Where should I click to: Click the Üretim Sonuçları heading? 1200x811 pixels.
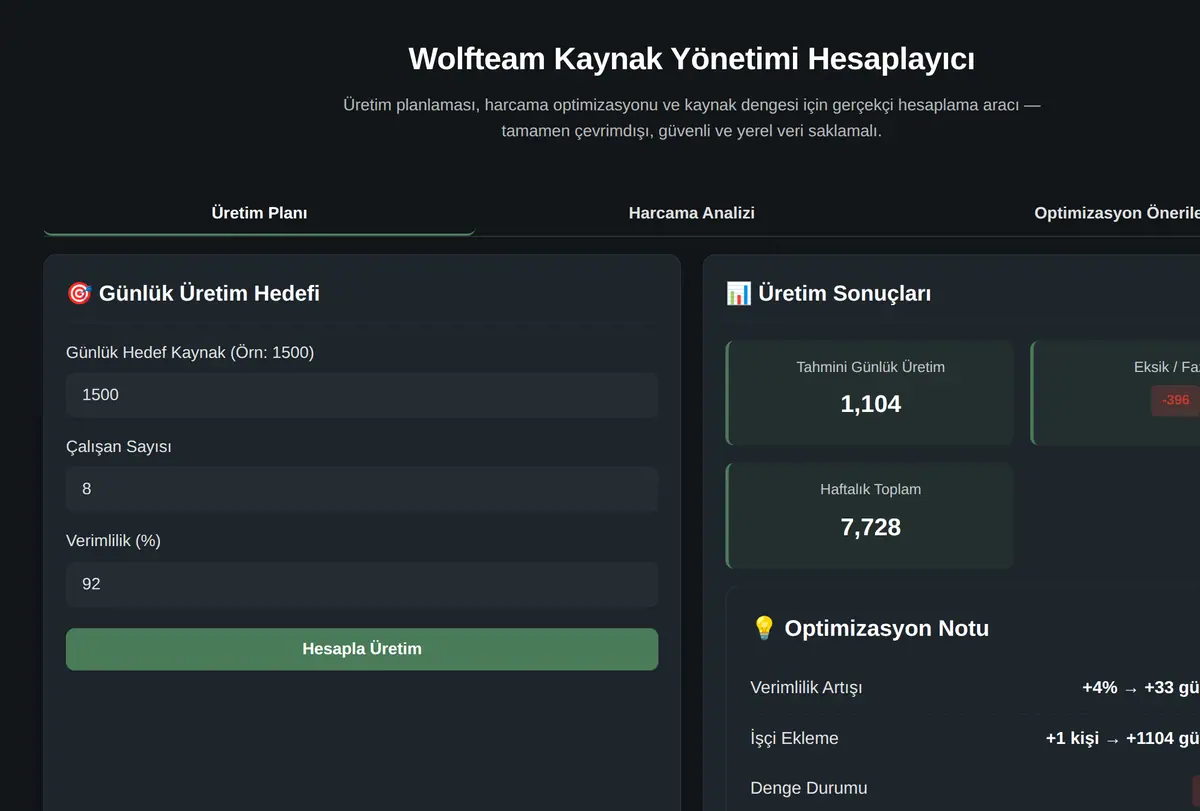[845, 293]
